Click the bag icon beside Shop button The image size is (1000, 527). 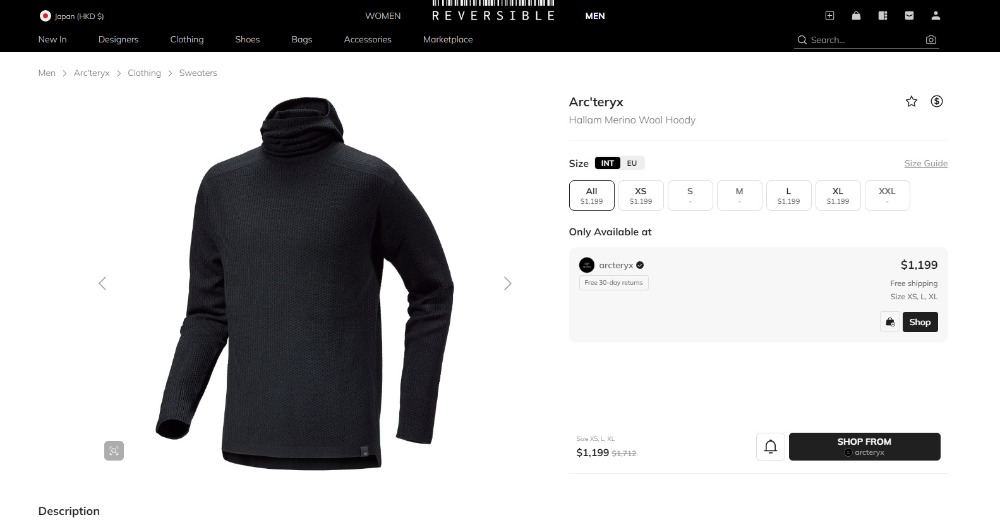889,322
